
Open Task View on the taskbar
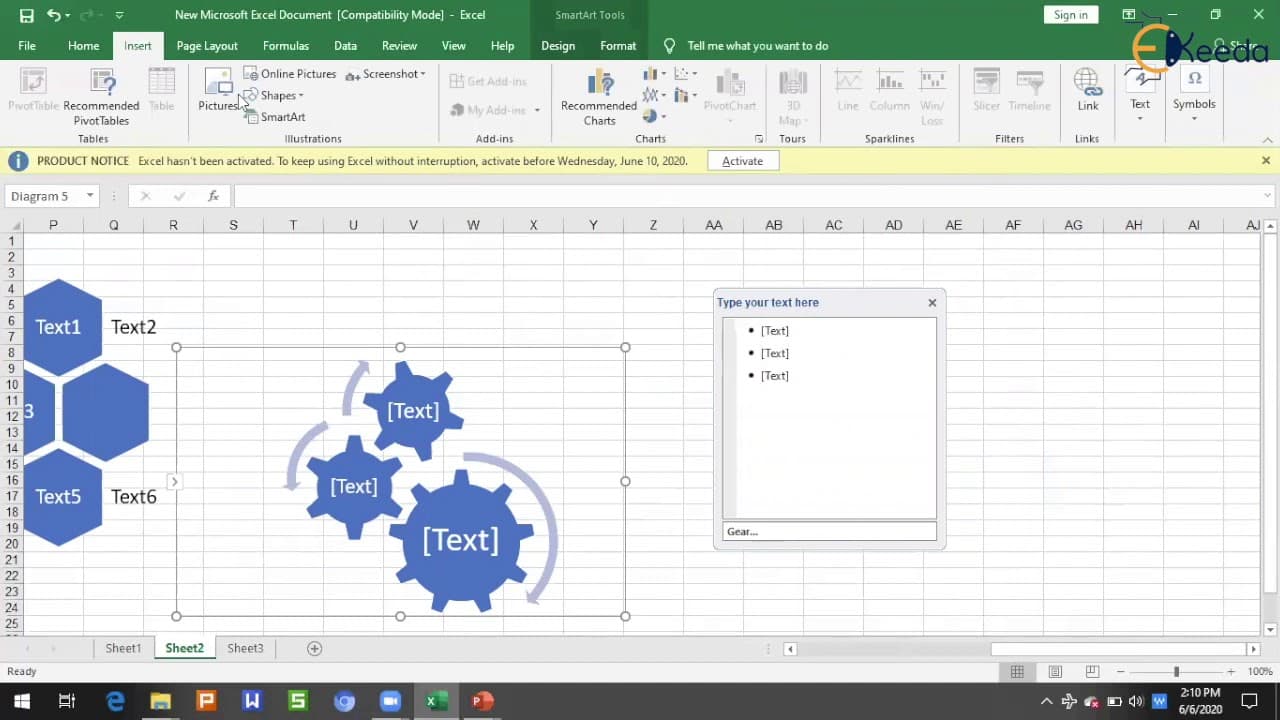[x=67, y=701]
